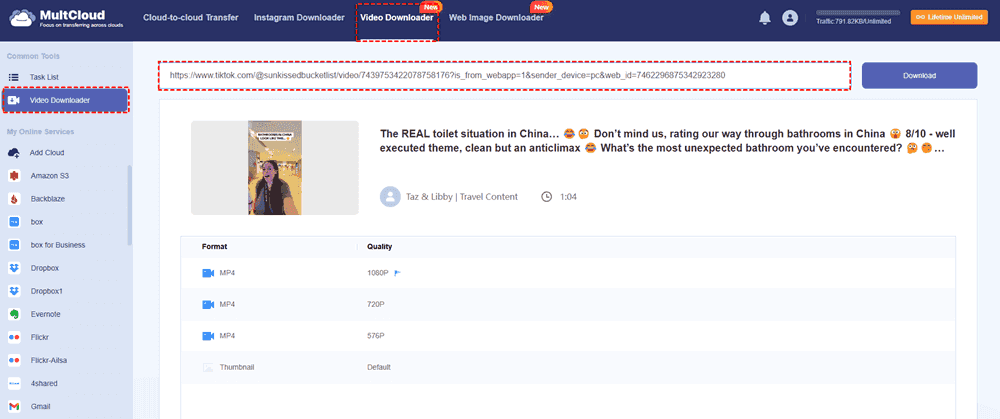
Task: Click the 1:04 duration text
Action: (x=568, y=196)
